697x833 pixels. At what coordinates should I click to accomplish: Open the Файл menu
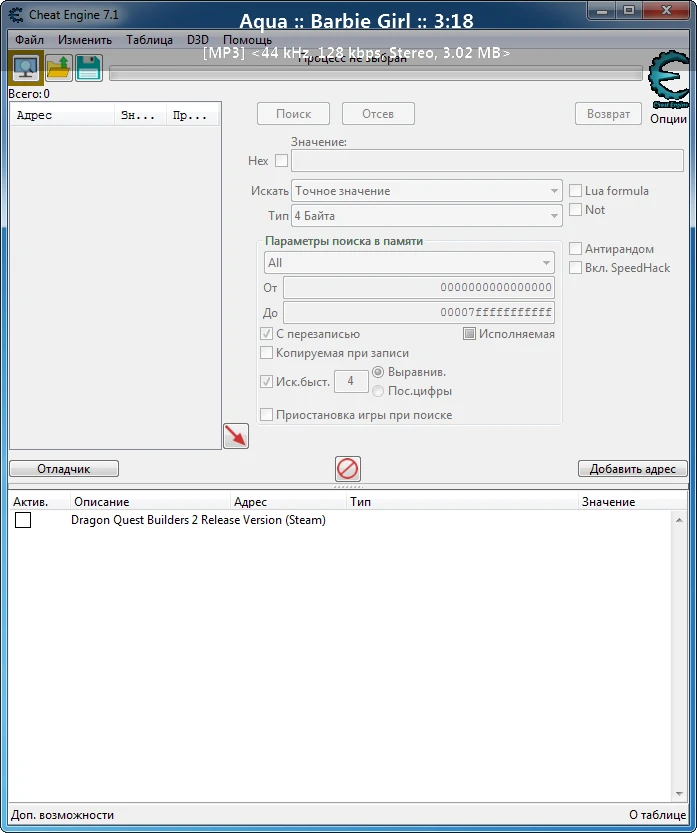29,40
